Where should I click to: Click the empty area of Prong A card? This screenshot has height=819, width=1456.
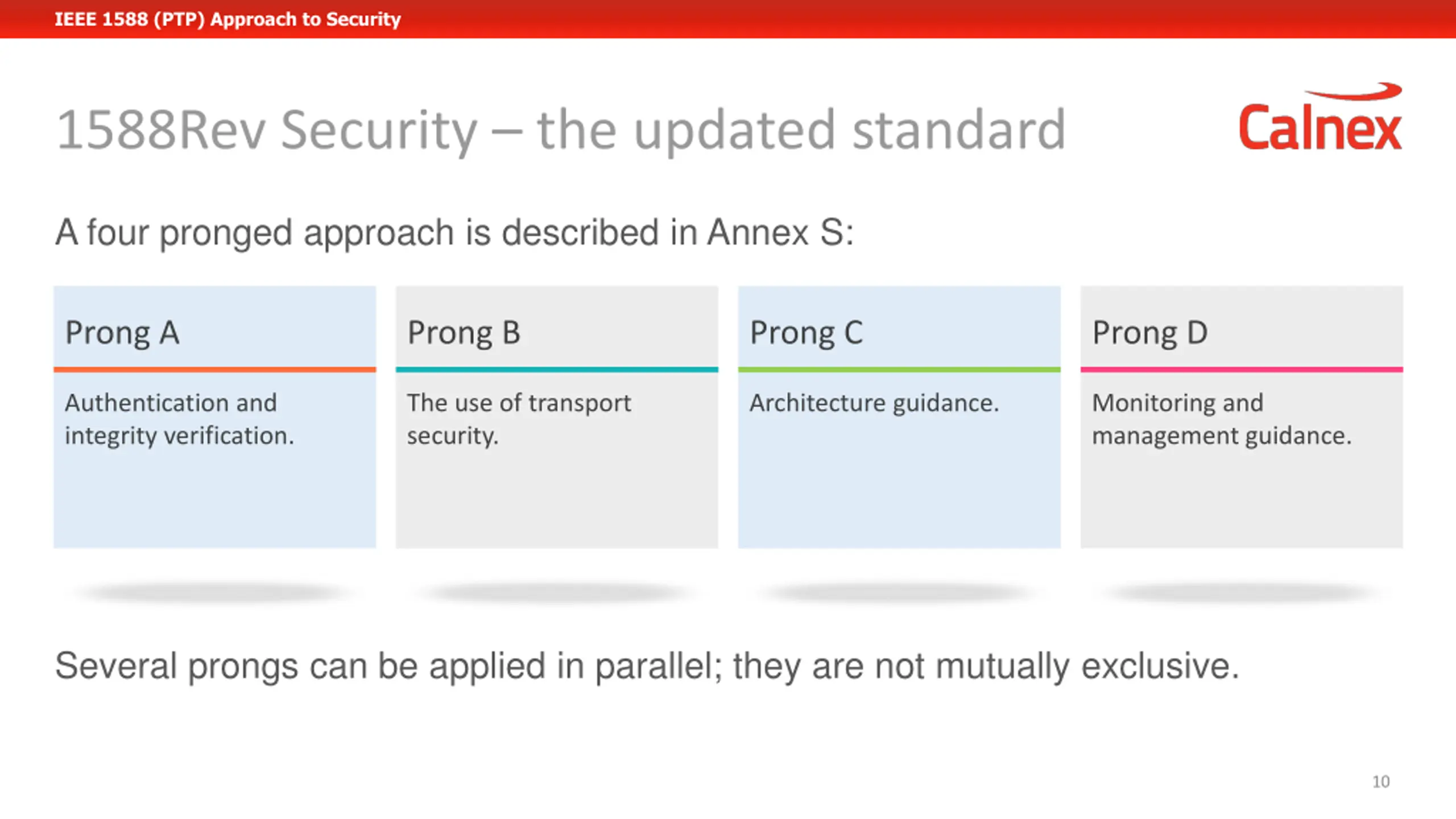coord(214,499)
